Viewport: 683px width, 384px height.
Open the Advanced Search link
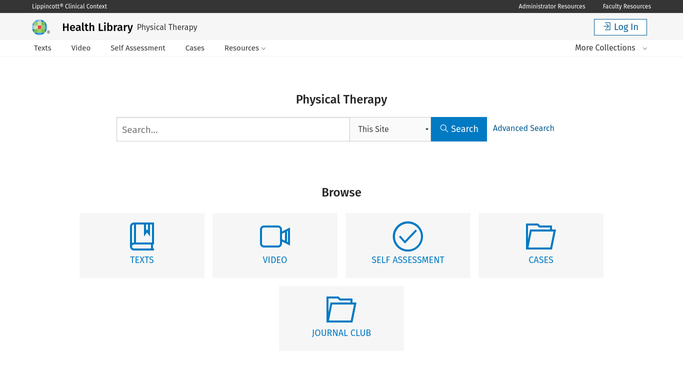[x=524, y=128]
